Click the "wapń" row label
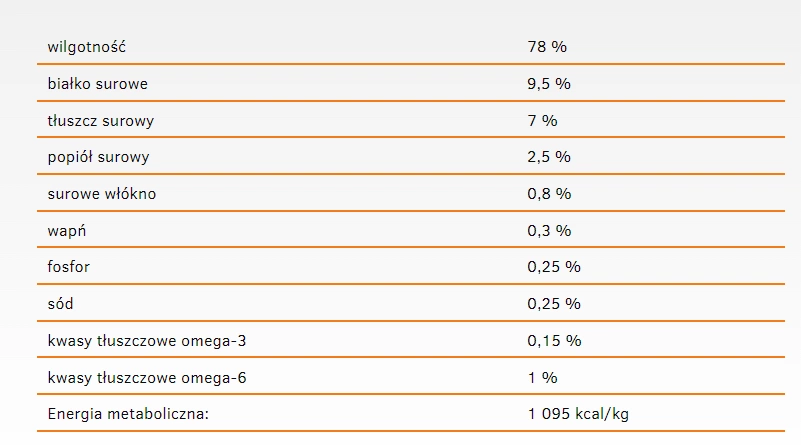 (67, 231)
